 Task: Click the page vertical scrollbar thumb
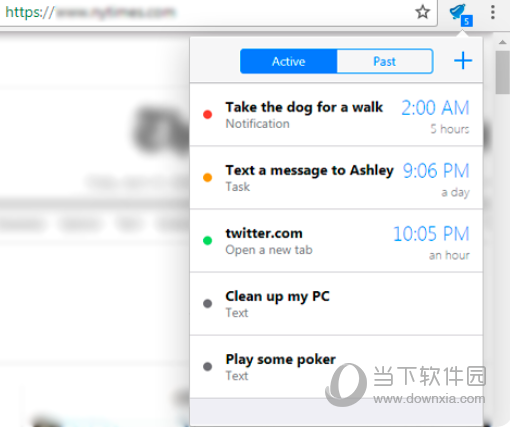502,72
